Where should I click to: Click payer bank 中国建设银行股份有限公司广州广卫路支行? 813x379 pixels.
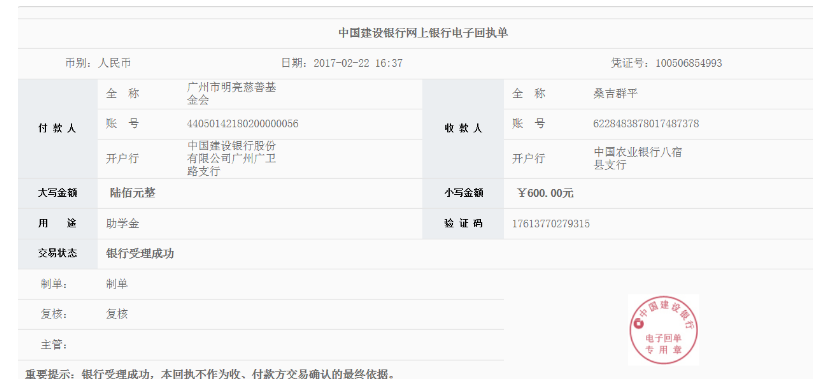(231, 159)
